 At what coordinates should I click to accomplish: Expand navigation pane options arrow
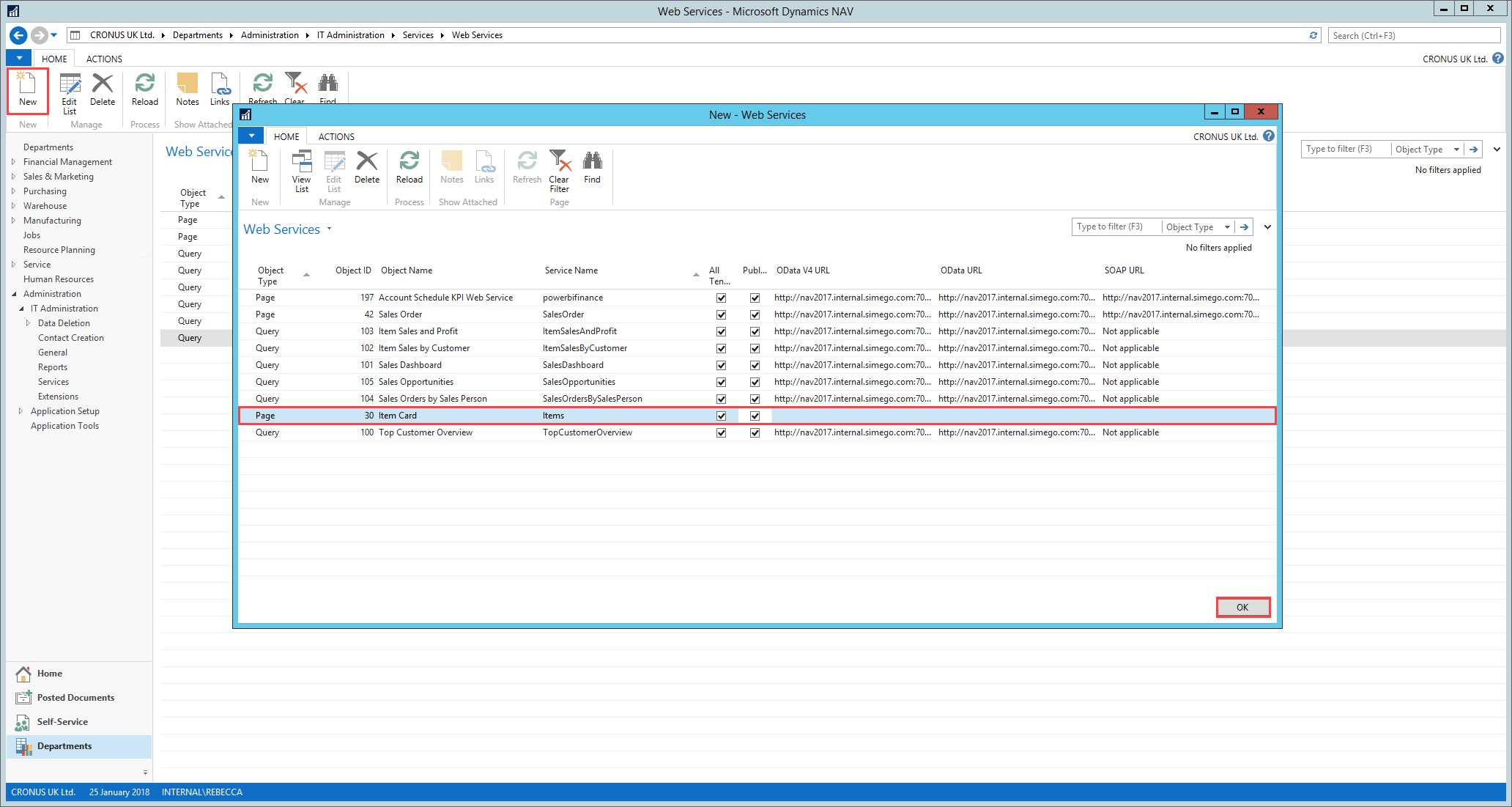(x=145, y=773)
